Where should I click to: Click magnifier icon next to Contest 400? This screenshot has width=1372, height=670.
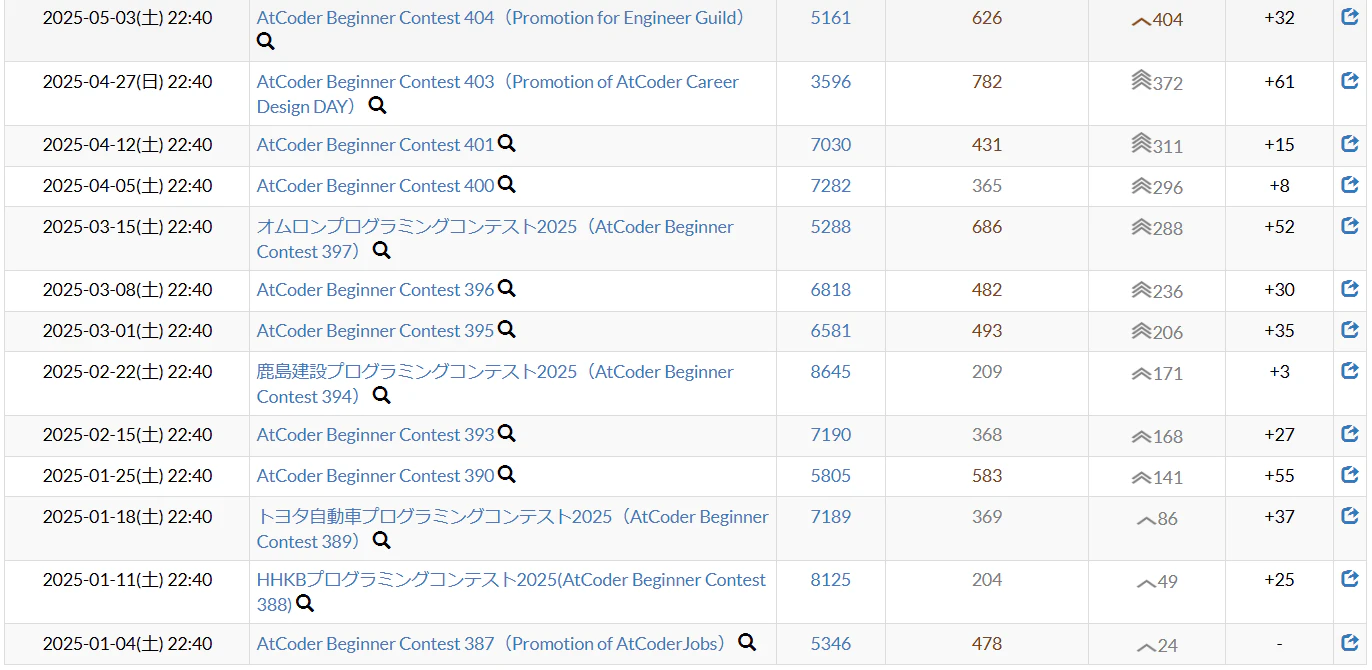tap(507, 185)
